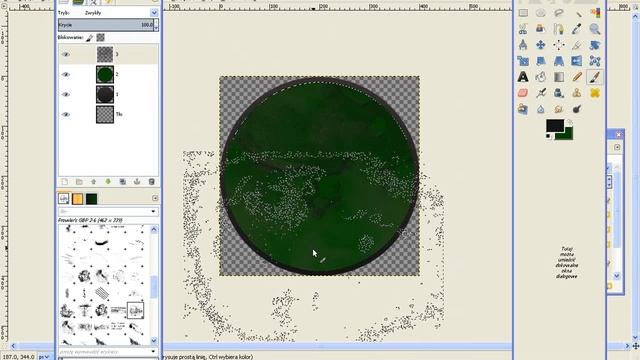
Task: Create a new layer button
Action: 64,182
